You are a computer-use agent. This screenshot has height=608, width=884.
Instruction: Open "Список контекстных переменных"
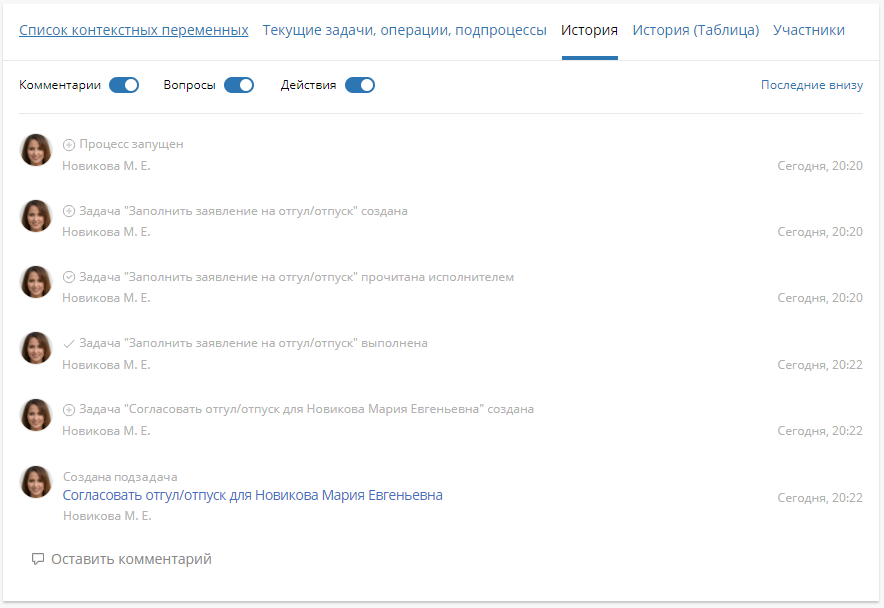133,30
